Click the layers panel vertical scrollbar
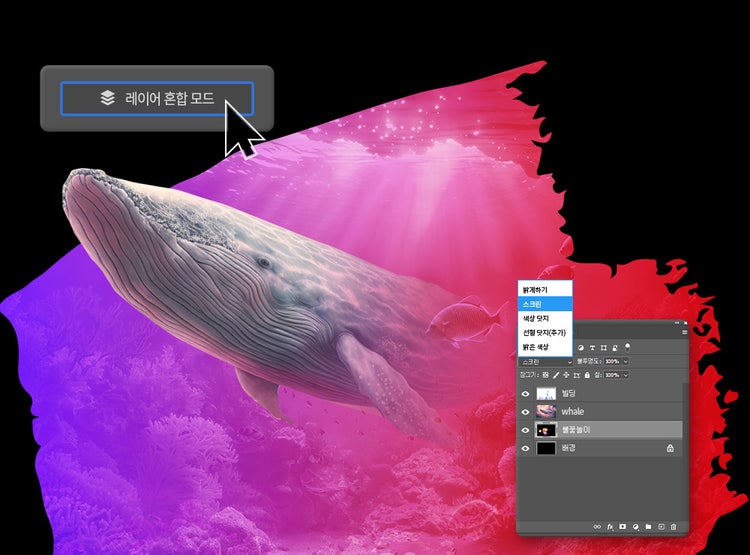Image resolution: width=750 pixels, height=555 pixels. pyautogui.click(x=685, y=450)
